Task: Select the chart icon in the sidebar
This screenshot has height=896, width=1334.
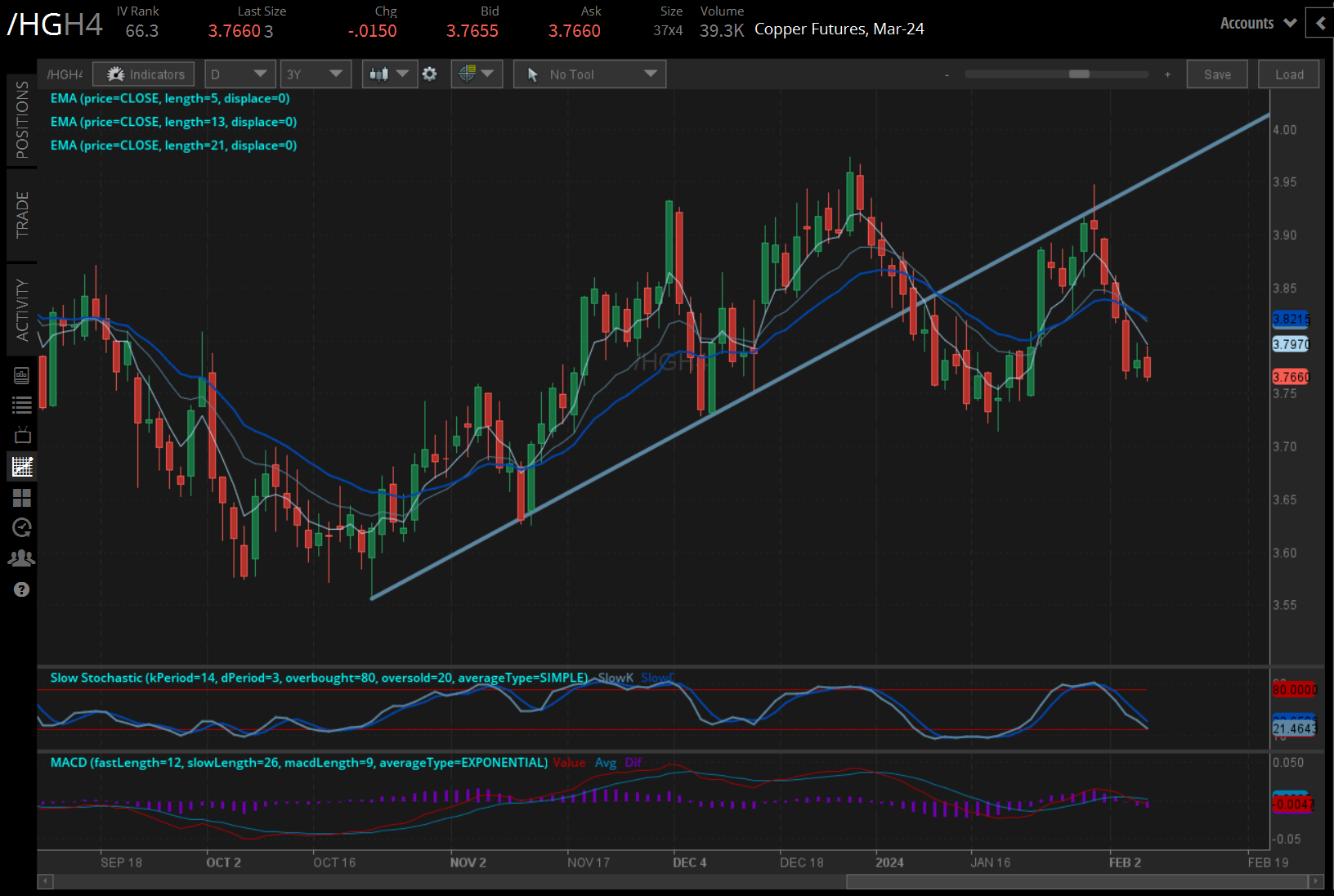Action: [22, 467]
